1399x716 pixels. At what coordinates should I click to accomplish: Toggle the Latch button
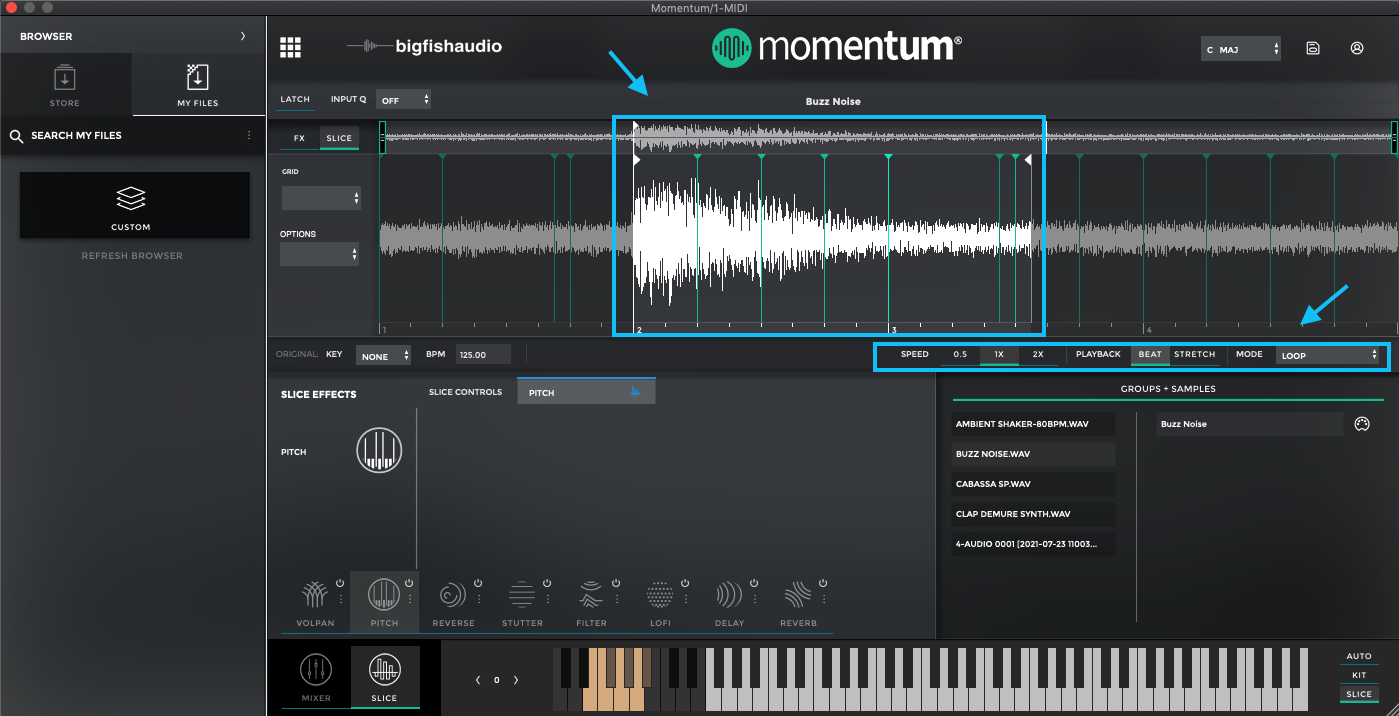coord(295,99)
